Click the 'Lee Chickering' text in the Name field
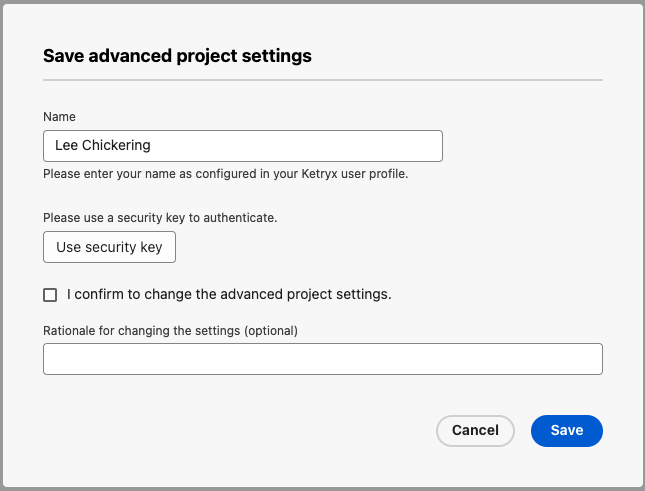Screen dimensions: 645x491 click(x=103, y=145)
